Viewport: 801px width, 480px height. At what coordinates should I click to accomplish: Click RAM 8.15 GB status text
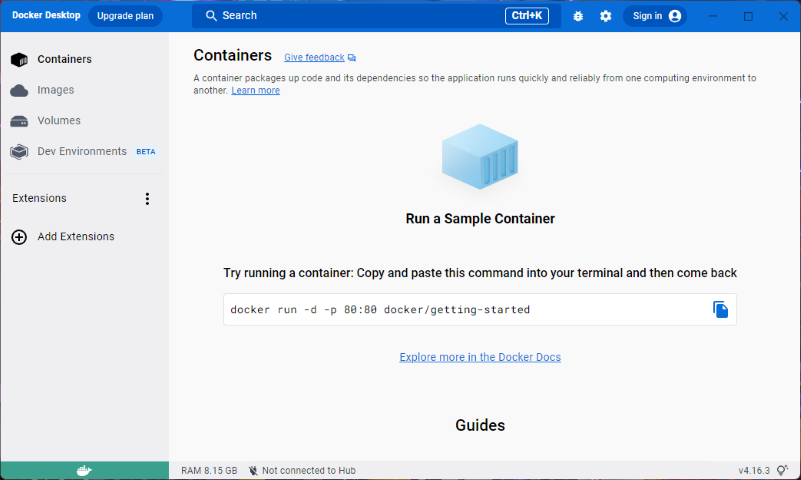coord(209,470)
